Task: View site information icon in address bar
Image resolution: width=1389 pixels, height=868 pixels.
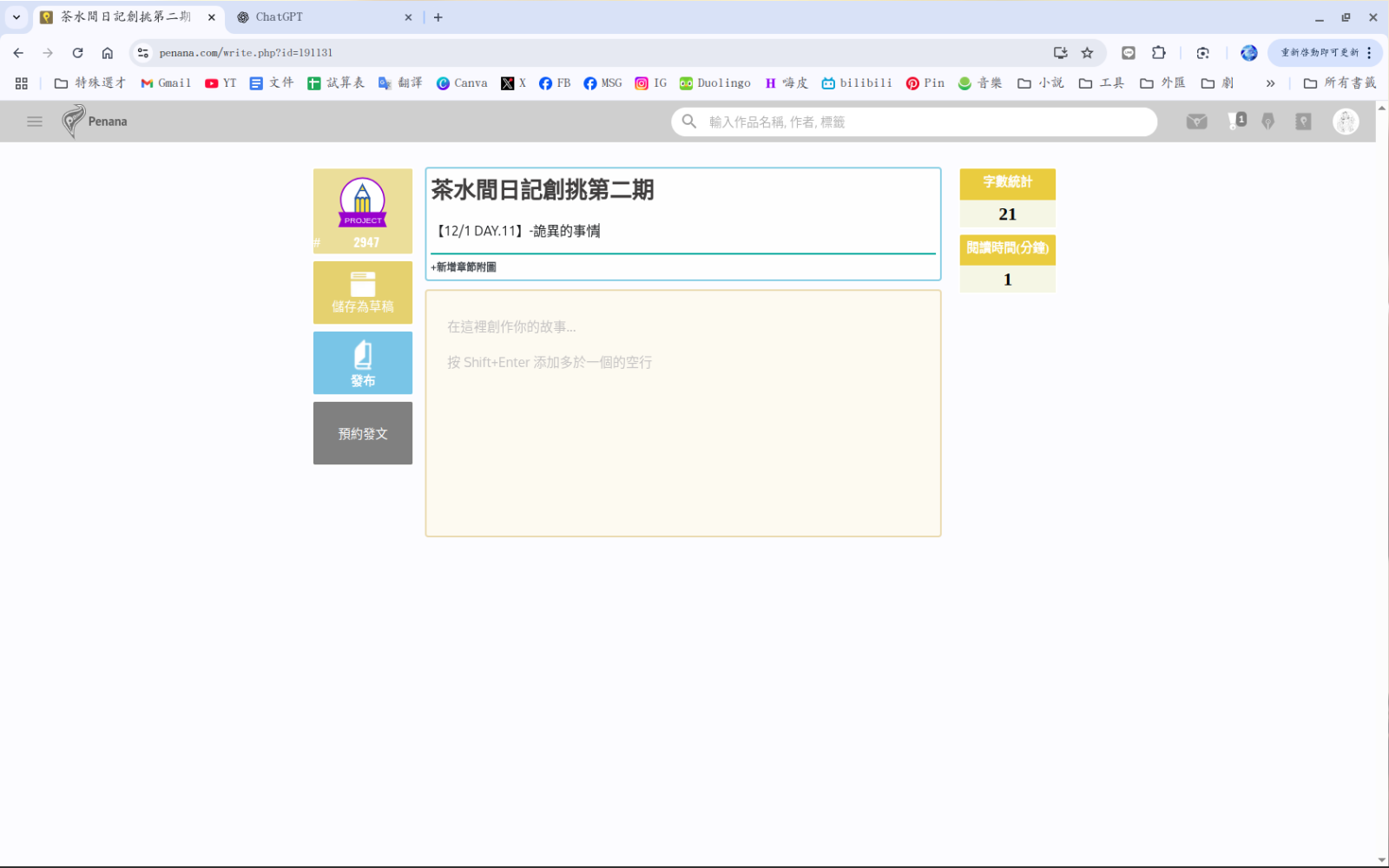Action: 143,53
